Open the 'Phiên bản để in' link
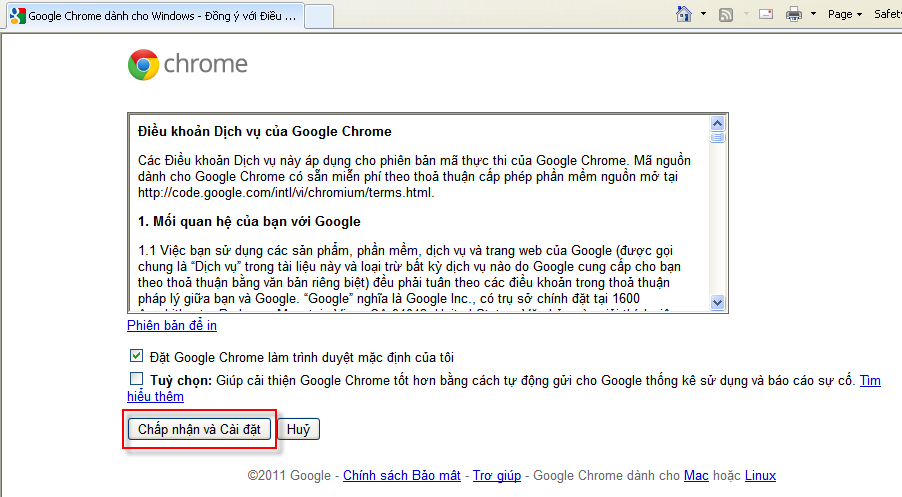 172,325
